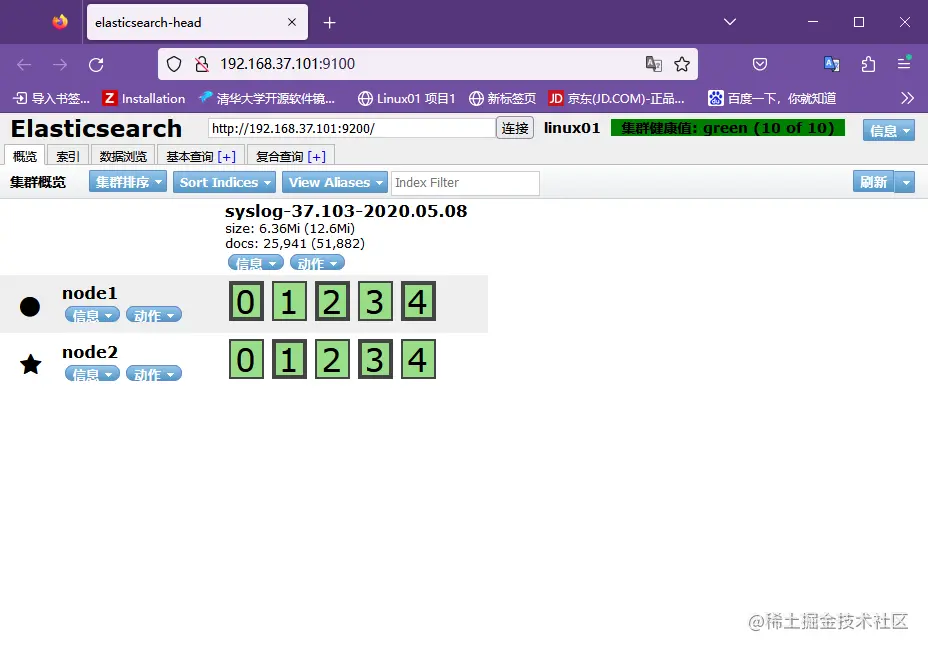Bookmark this page with the star

pos(682,64)
